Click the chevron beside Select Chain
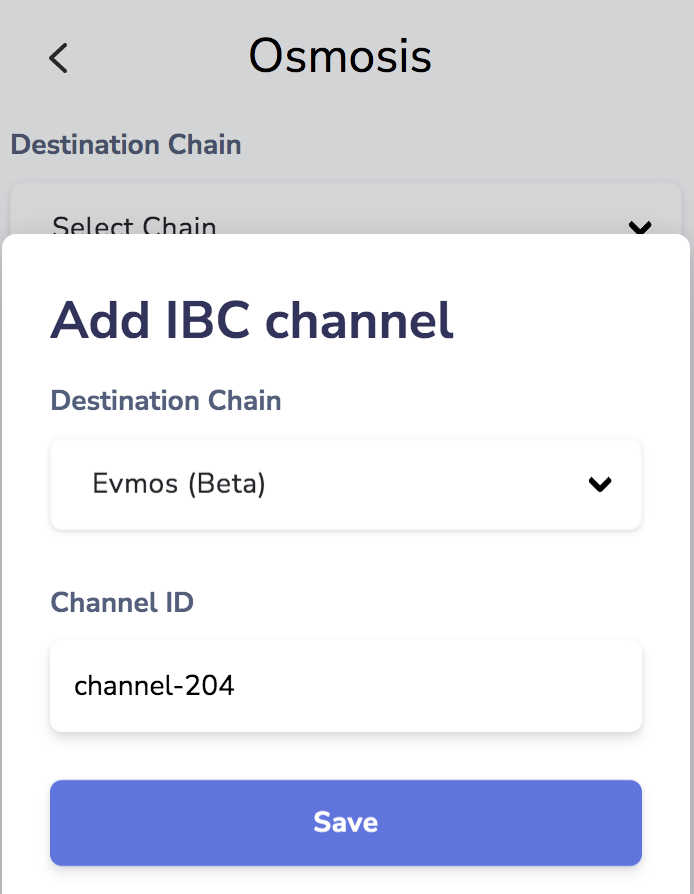694x894 pixels. pos(639,227)
